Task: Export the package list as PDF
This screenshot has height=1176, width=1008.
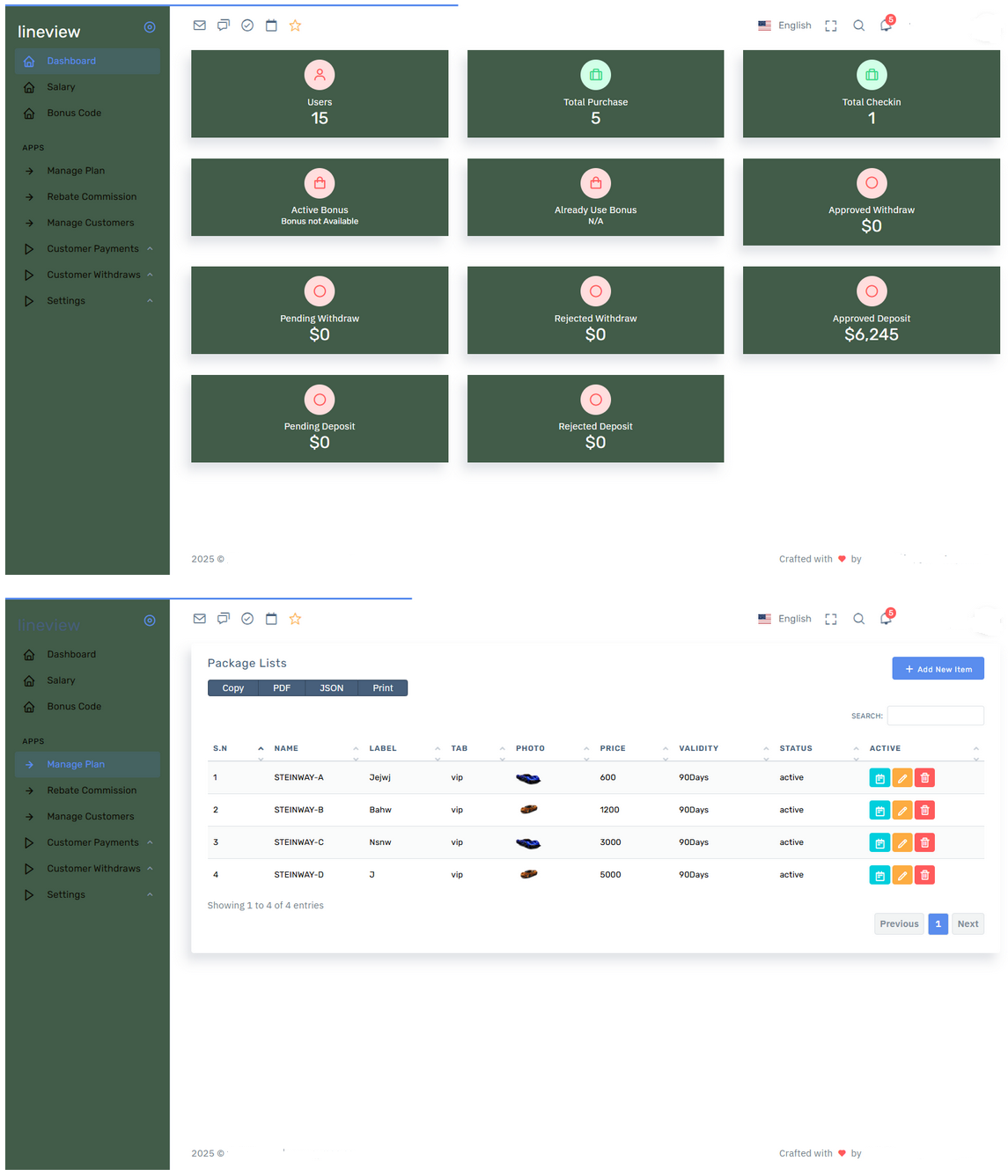Action: 281,687
